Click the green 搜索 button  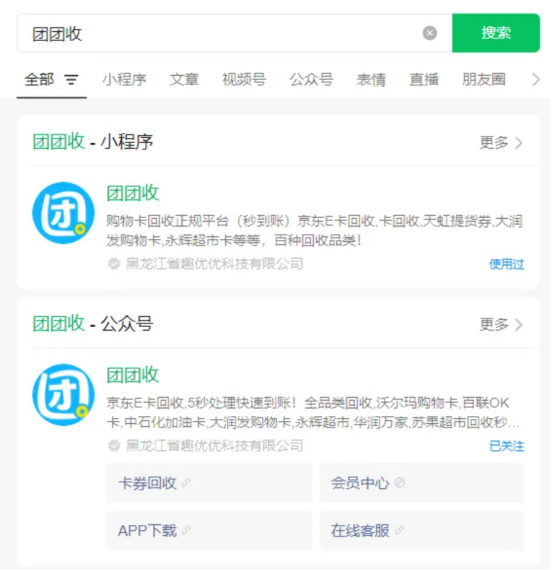point(496,33)
